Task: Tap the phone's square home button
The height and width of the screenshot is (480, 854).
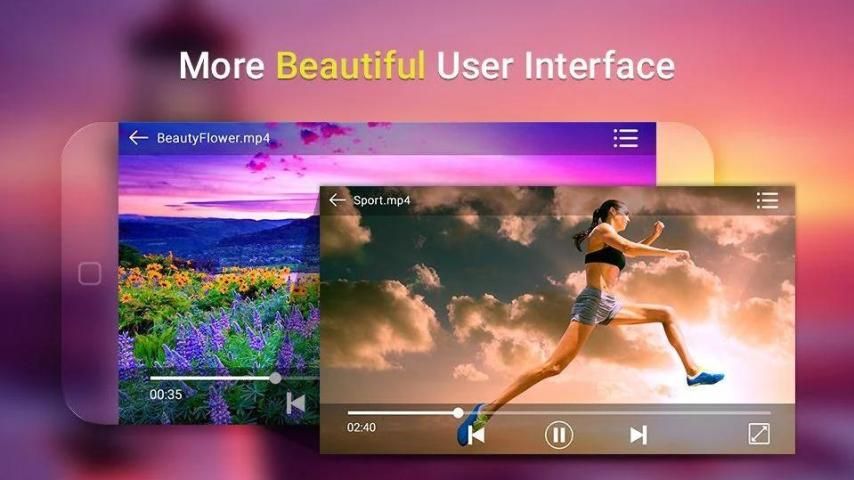Action: click(90, 274)
